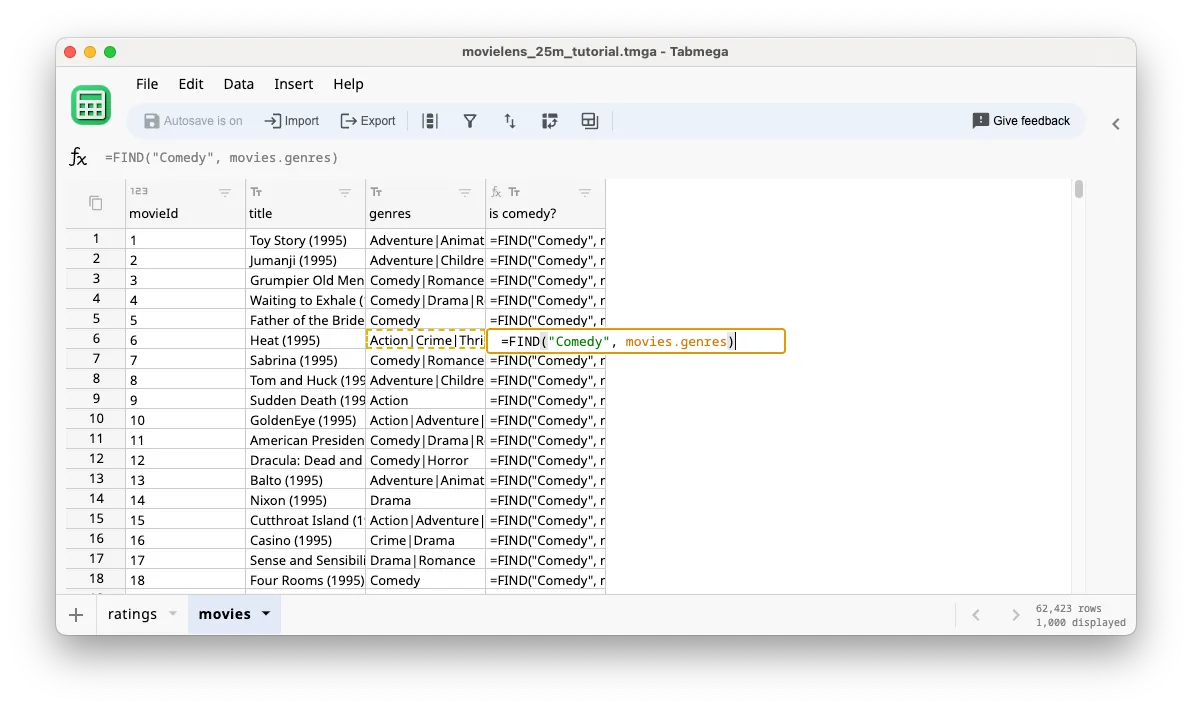Click the fx icon beside the formula bar
1192x709 pixels.
point(78,156)
